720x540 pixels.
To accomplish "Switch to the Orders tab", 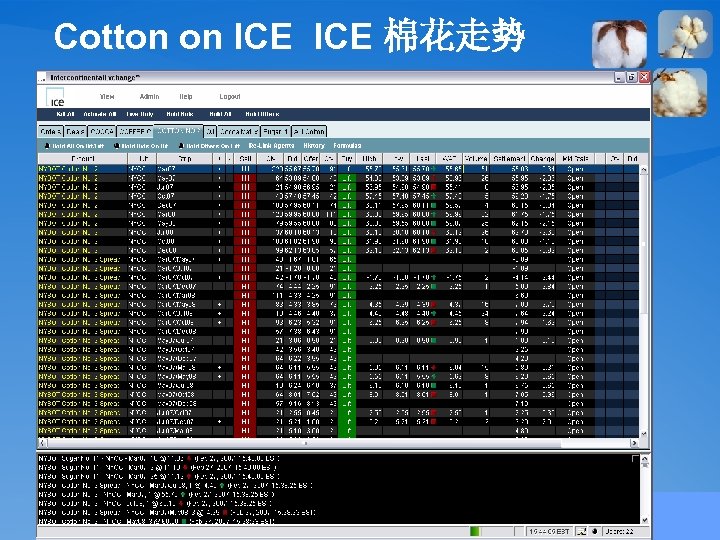I will [51, 131].
